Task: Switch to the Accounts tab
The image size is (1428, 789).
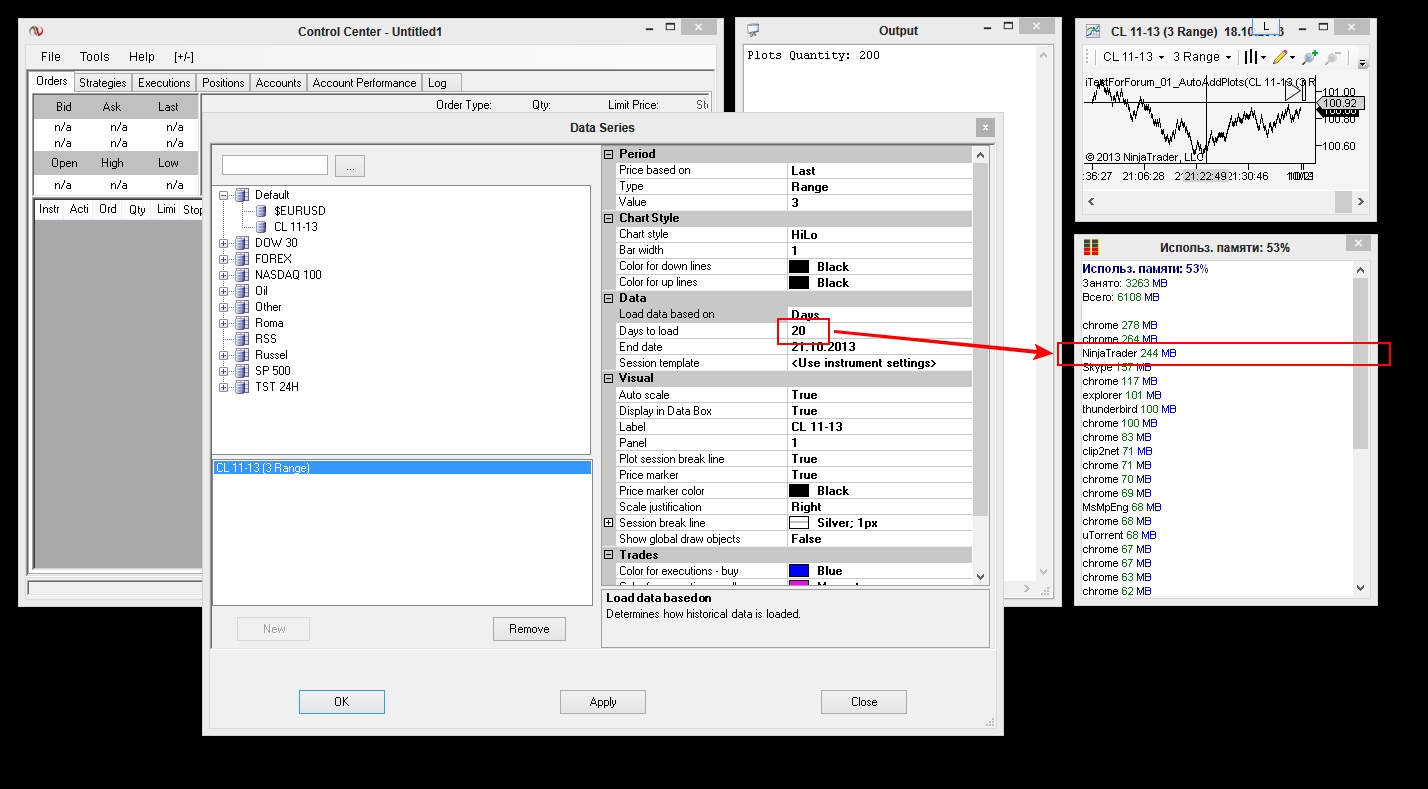Action: (x=278, y=83)
